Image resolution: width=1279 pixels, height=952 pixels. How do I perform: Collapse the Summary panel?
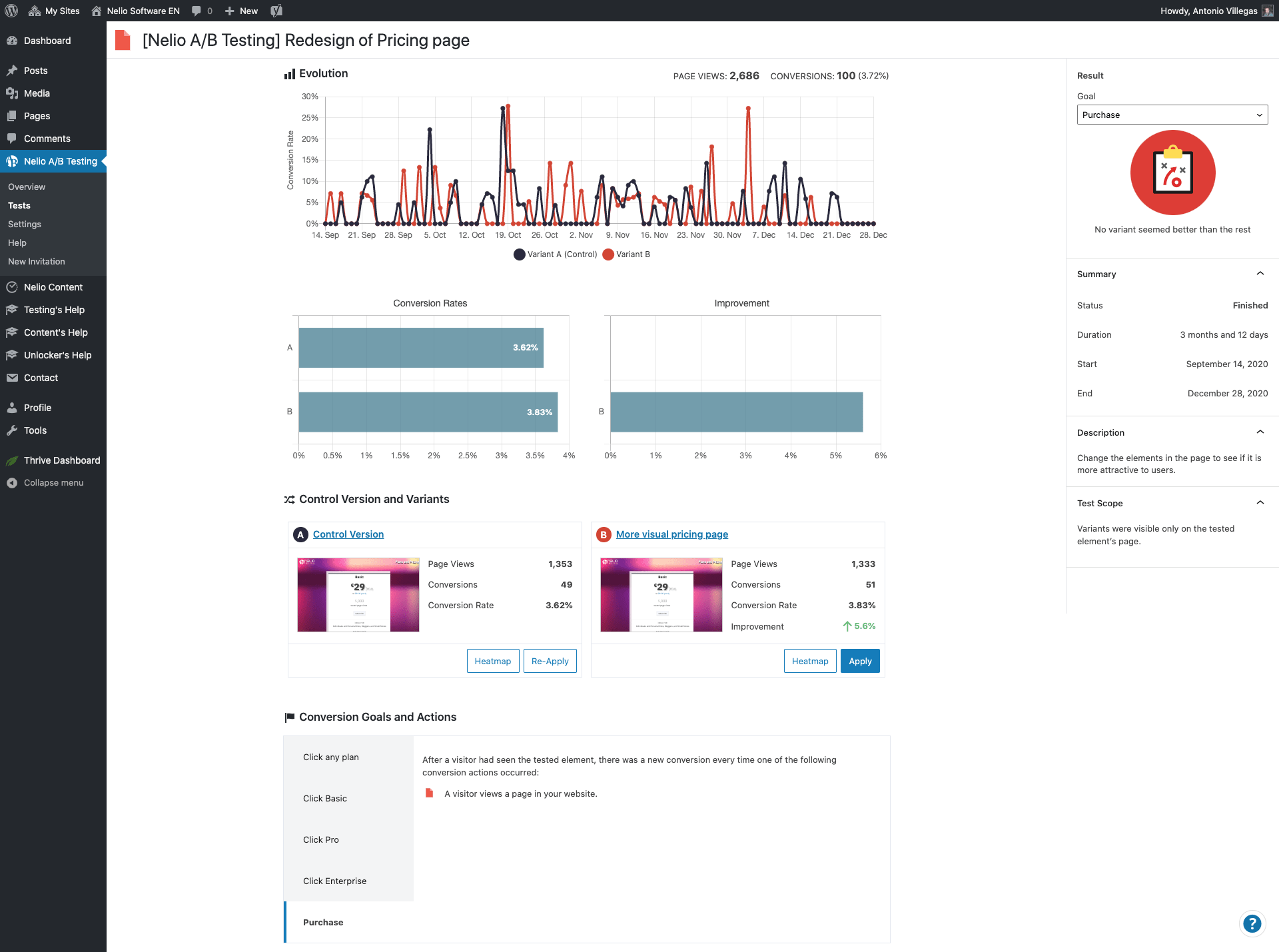tap(1260, 274)
